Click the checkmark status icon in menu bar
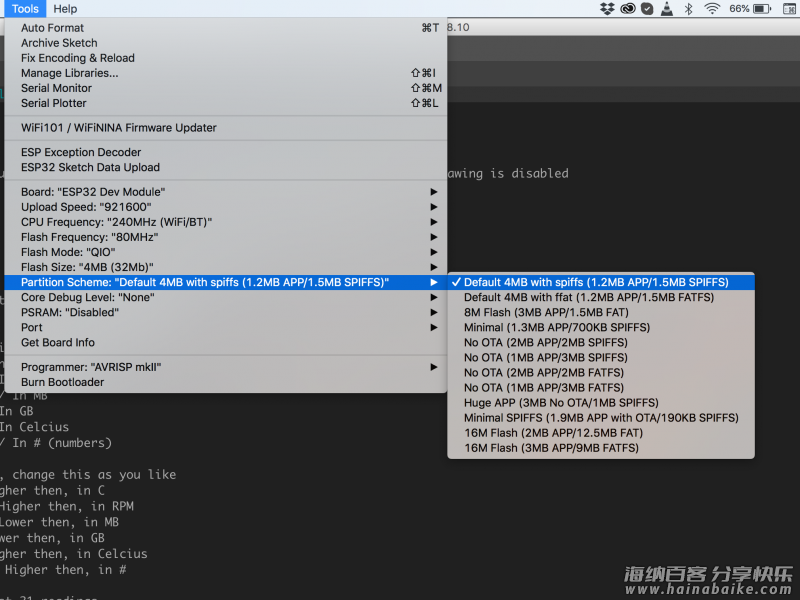 point(647,9)
